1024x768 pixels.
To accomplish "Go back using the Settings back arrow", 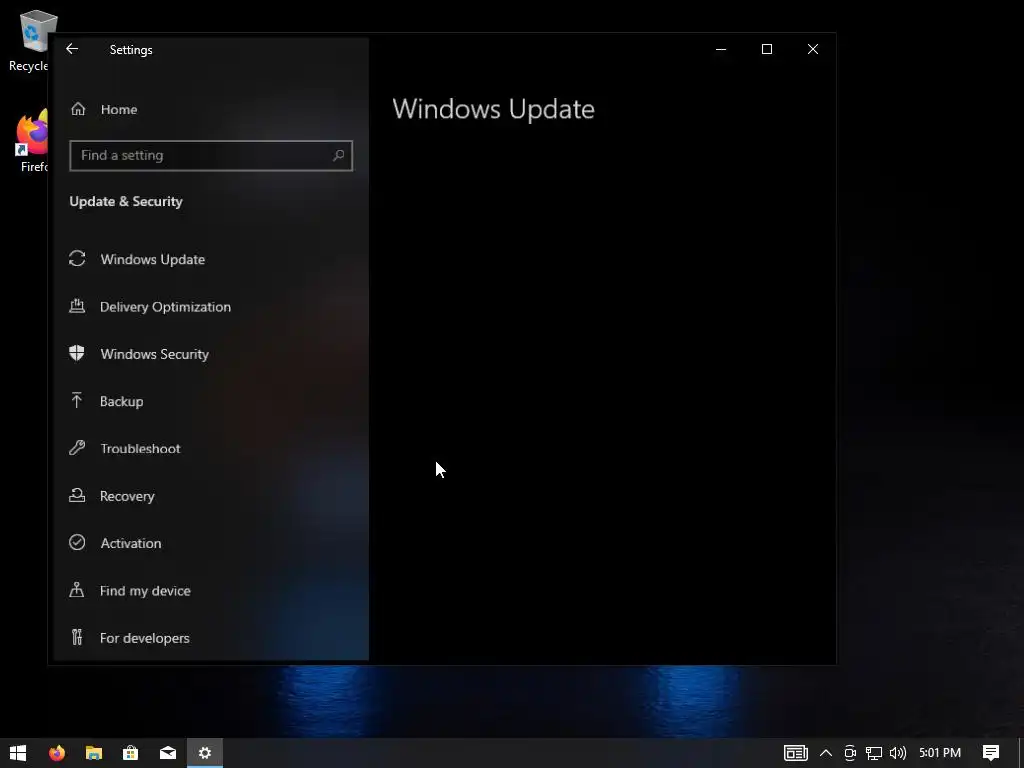I will 72,49.
